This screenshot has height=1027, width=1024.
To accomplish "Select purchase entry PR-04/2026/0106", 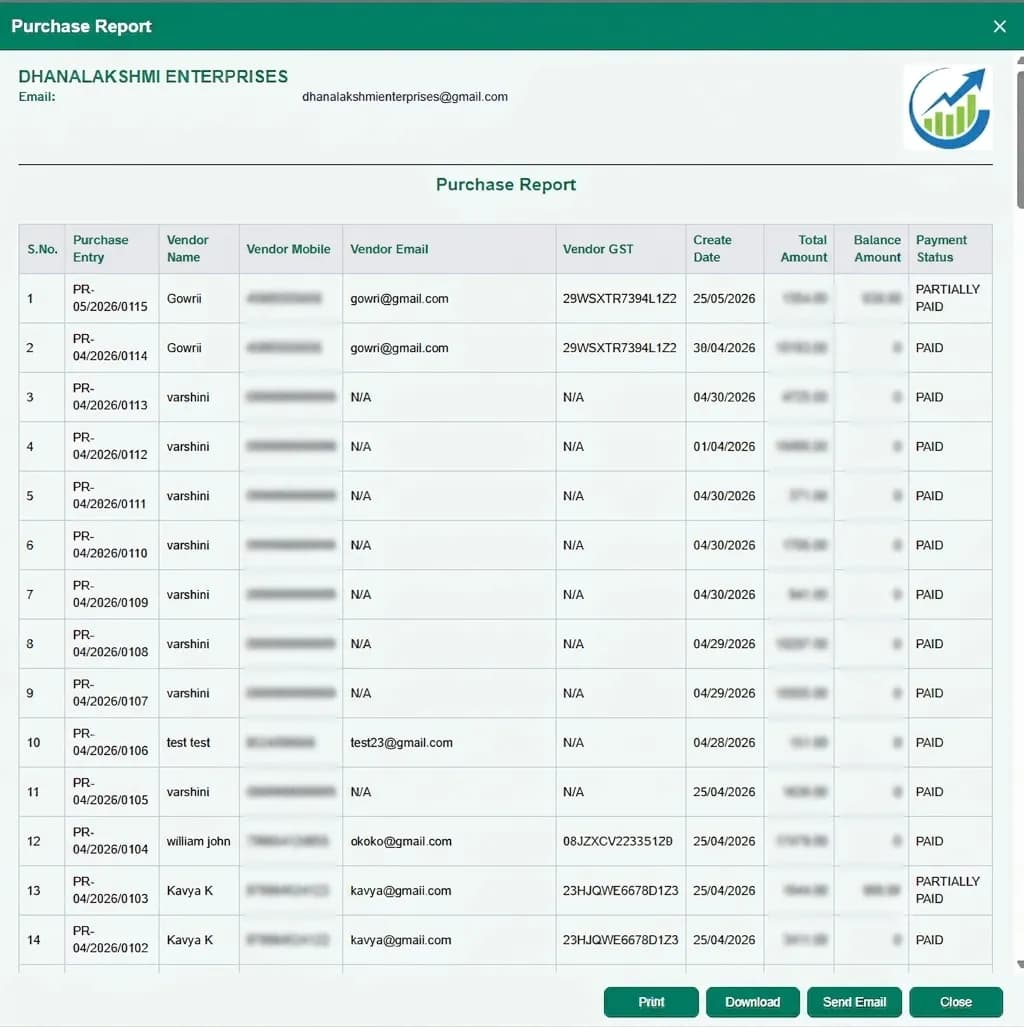I will coord(110,742).
